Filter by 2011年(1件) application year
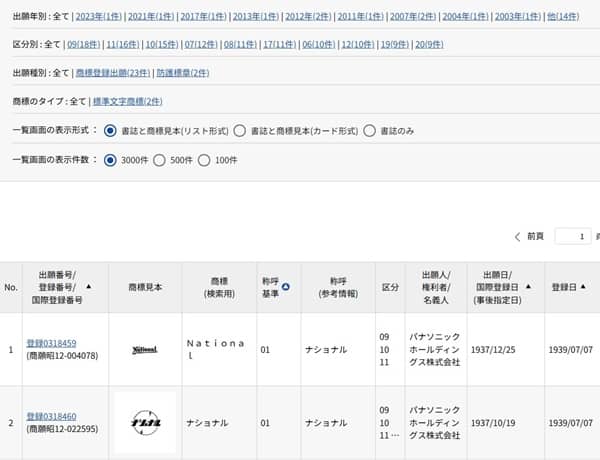Image resolution: width=600 pixels, height=460 pixels. 360,16
